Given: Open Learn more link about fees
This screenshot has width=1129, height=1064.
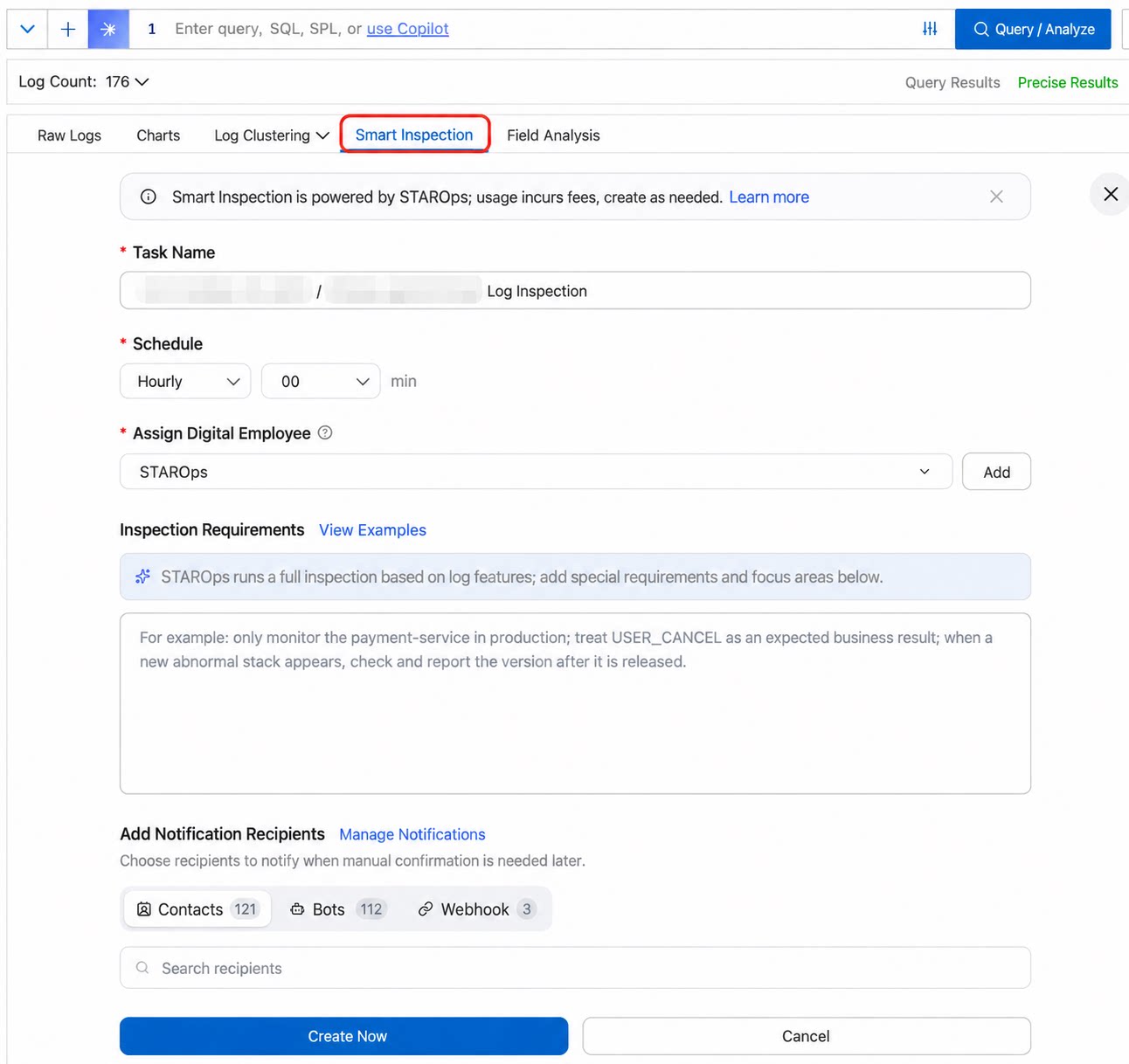Looking at the screenshot, I should 769,197.
